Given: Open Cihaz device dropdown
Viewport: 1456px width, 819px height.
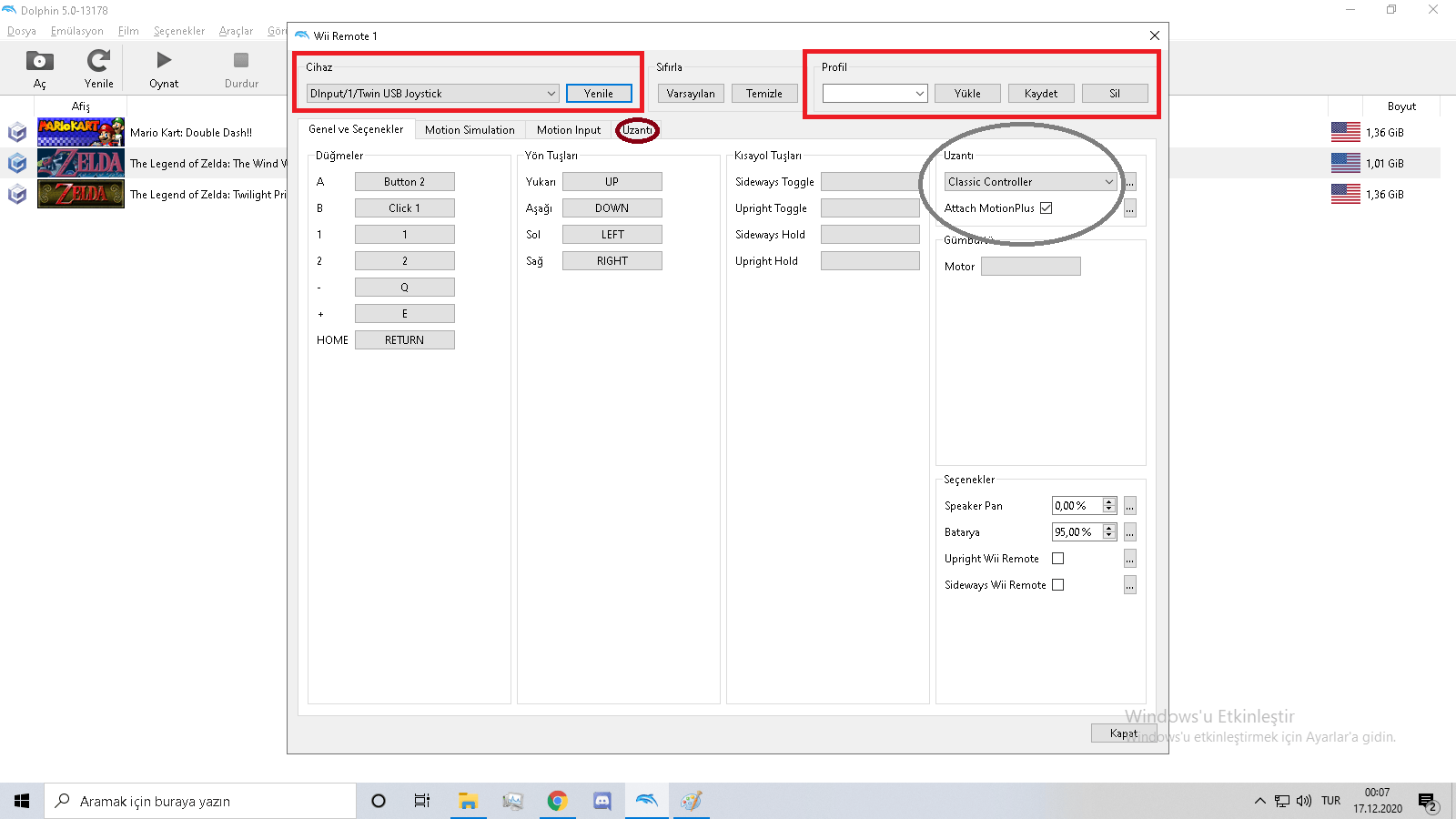Looking at the screenshot, I should [x=432, y=94].
